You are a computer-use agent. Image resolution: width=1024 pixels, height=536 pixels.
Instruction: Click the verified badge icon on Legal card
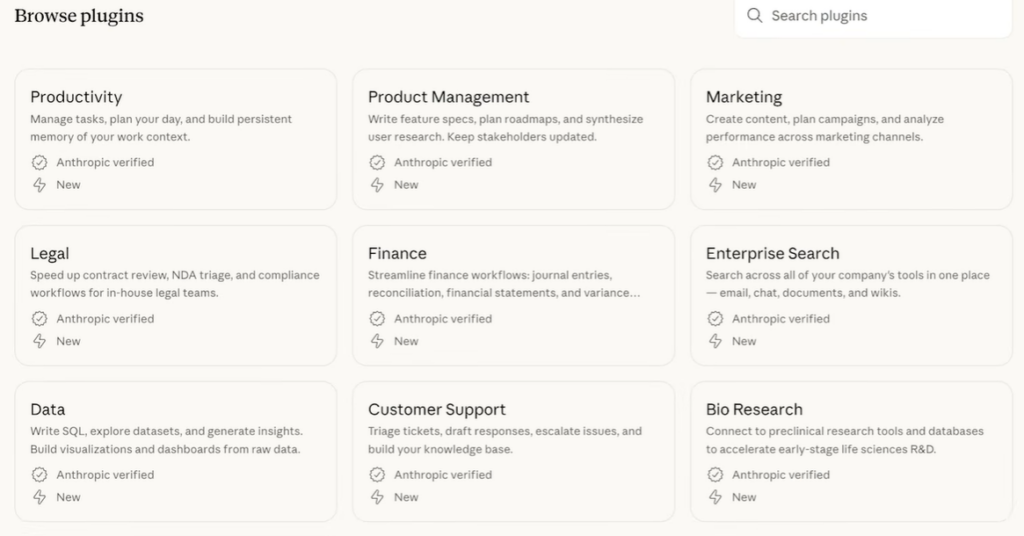(x=40, y=319)
